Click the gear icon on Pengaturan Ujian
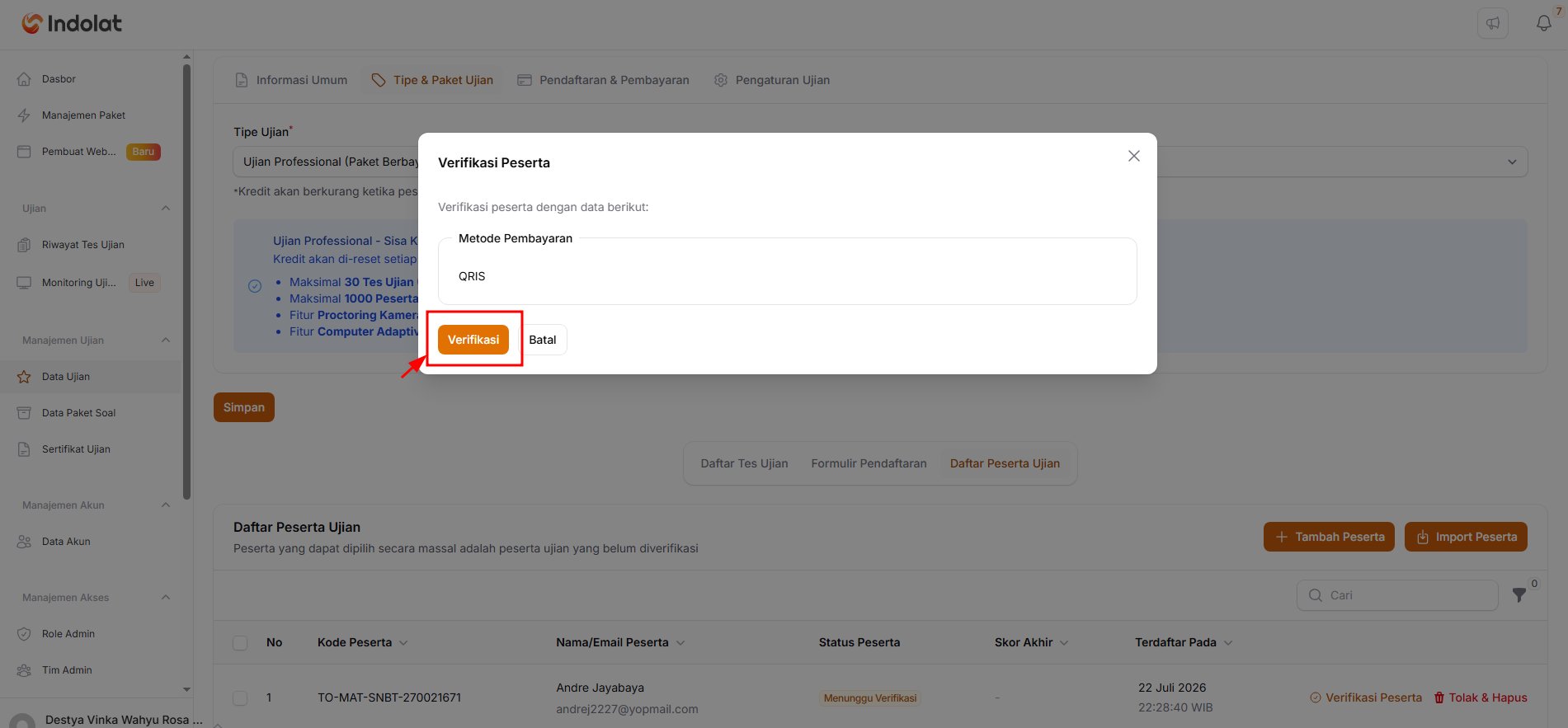This screenshot has width=1568, height=728. [x=721, y=80]
